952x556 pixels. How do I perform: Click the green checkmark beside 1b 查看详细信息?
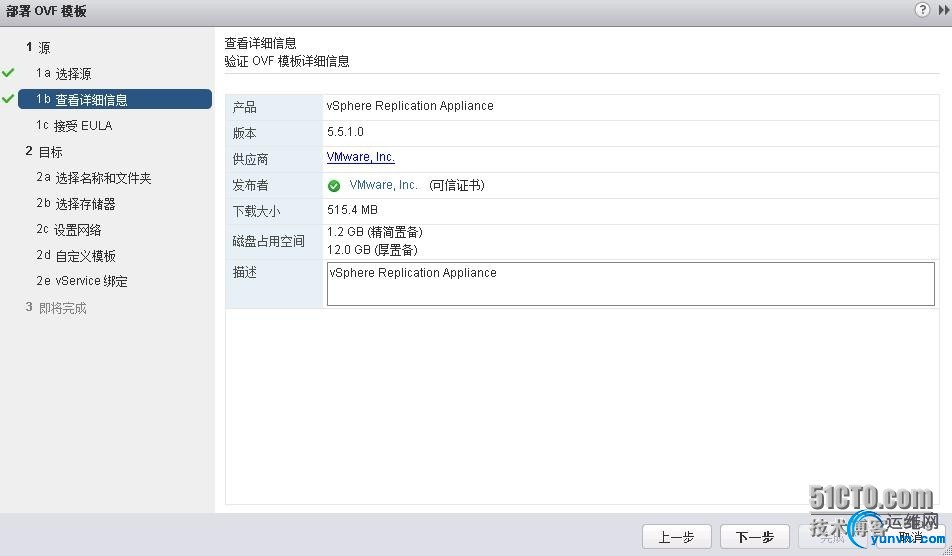pos(9,99)
